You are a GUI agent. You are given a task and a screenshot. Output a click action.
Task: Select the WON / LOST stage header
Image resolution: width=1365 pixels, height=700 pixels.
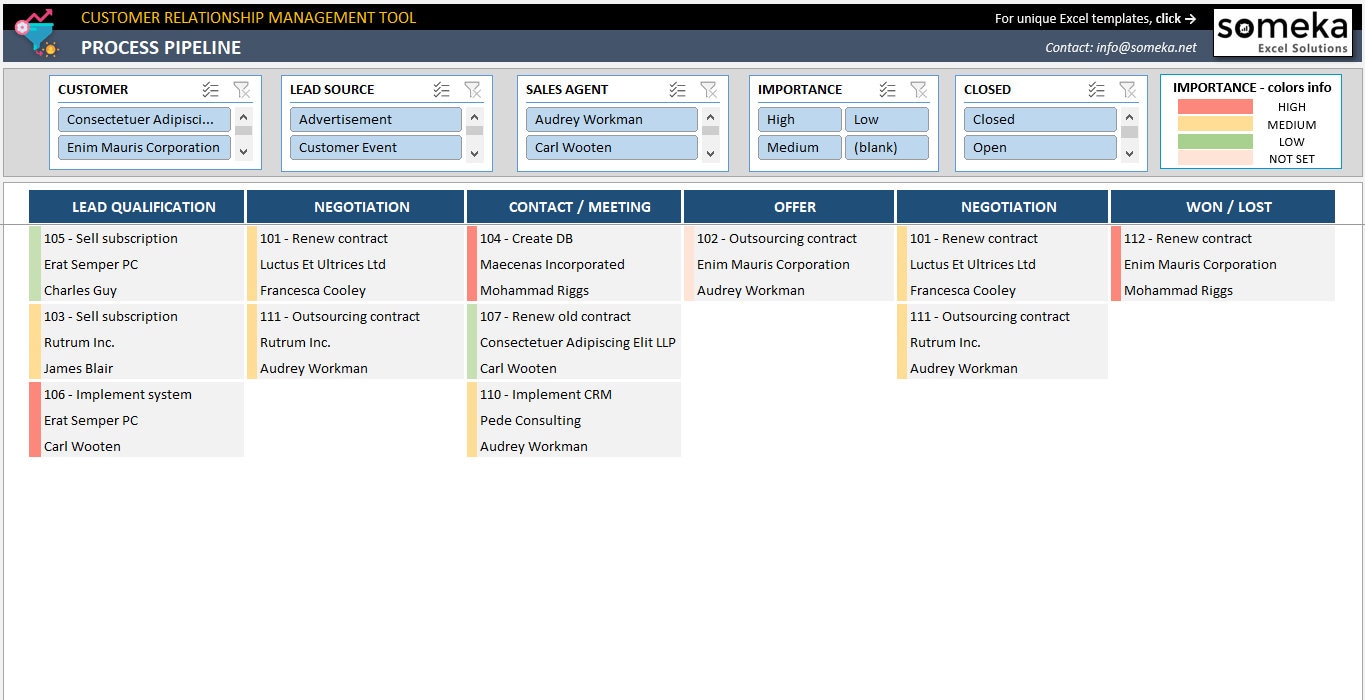click(x=1222, y=206)
